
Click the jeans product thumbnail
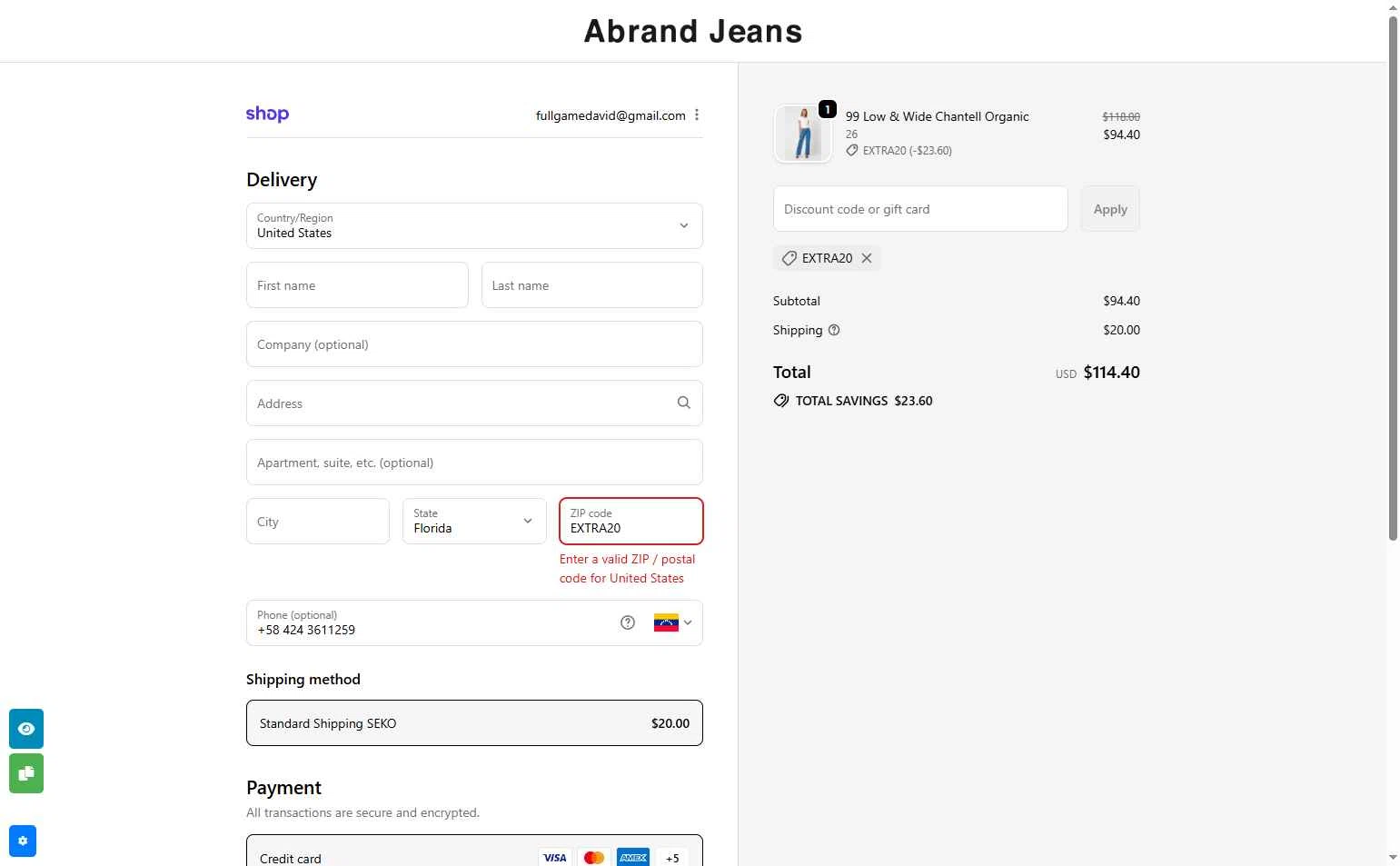tap(803, 134)
